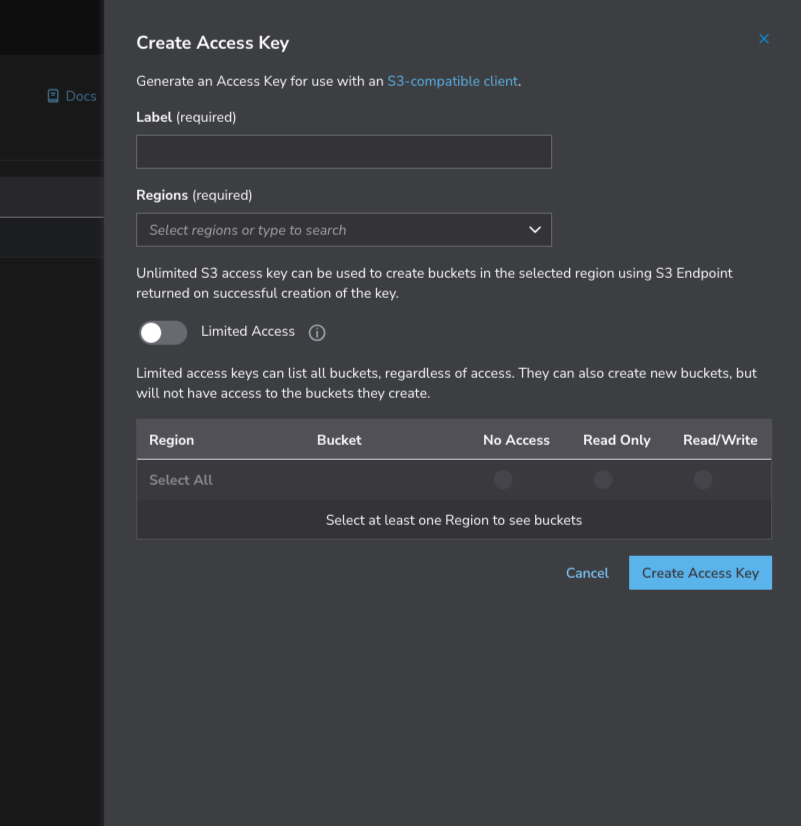Click the Docs book icon
This screenshot has height=826, width=801.
[53, 96]
